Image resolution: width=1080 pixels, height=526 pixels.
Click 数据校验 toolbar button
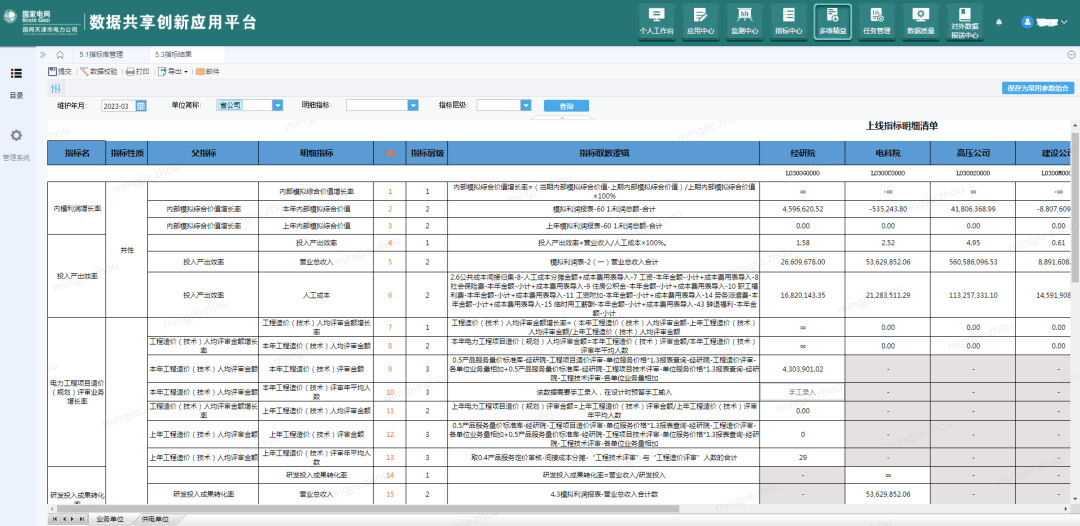point(99,71)
